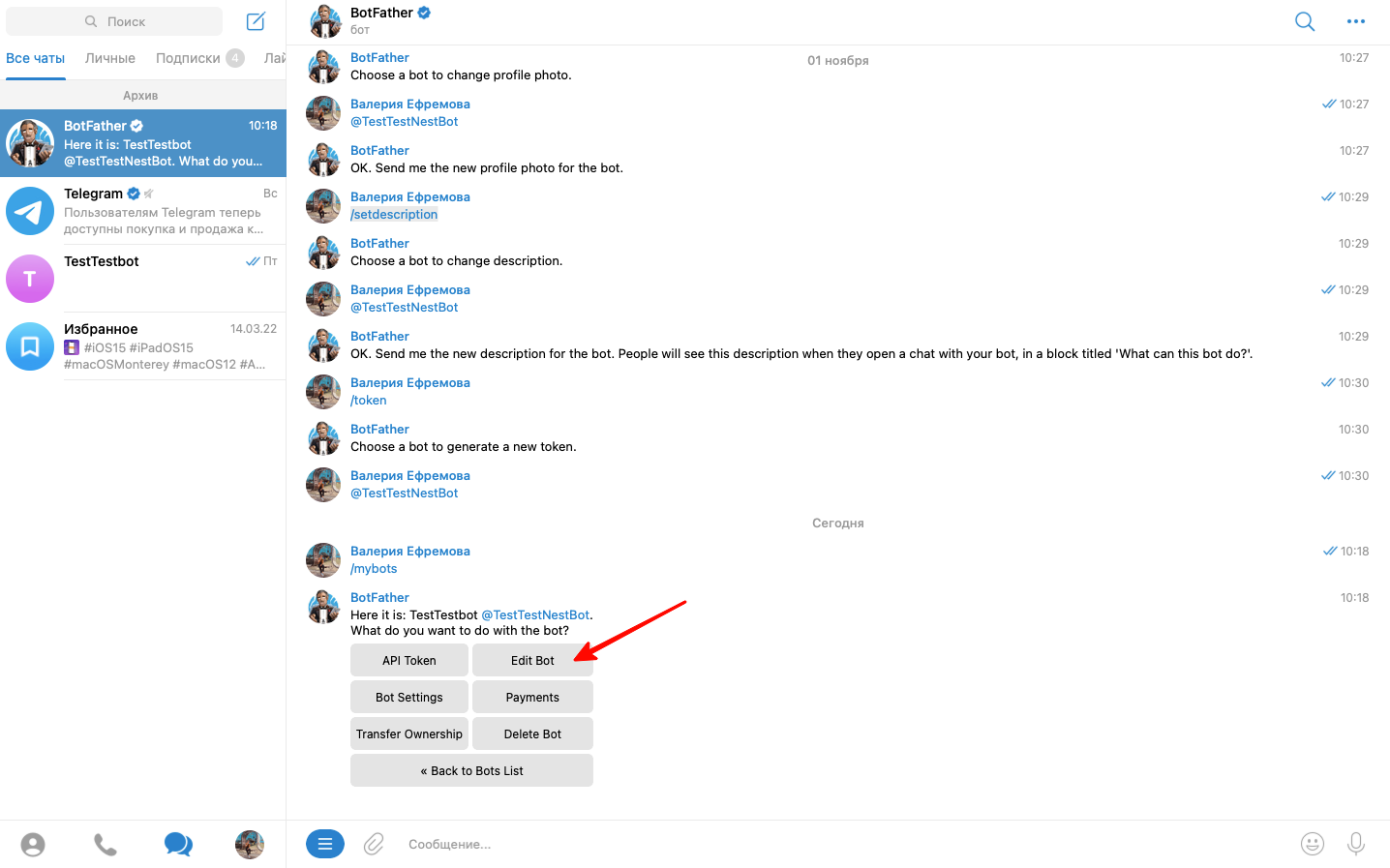Screen dimensions: 1390x868
Task: Click the compose new message icon
Action: click(256, 21)
